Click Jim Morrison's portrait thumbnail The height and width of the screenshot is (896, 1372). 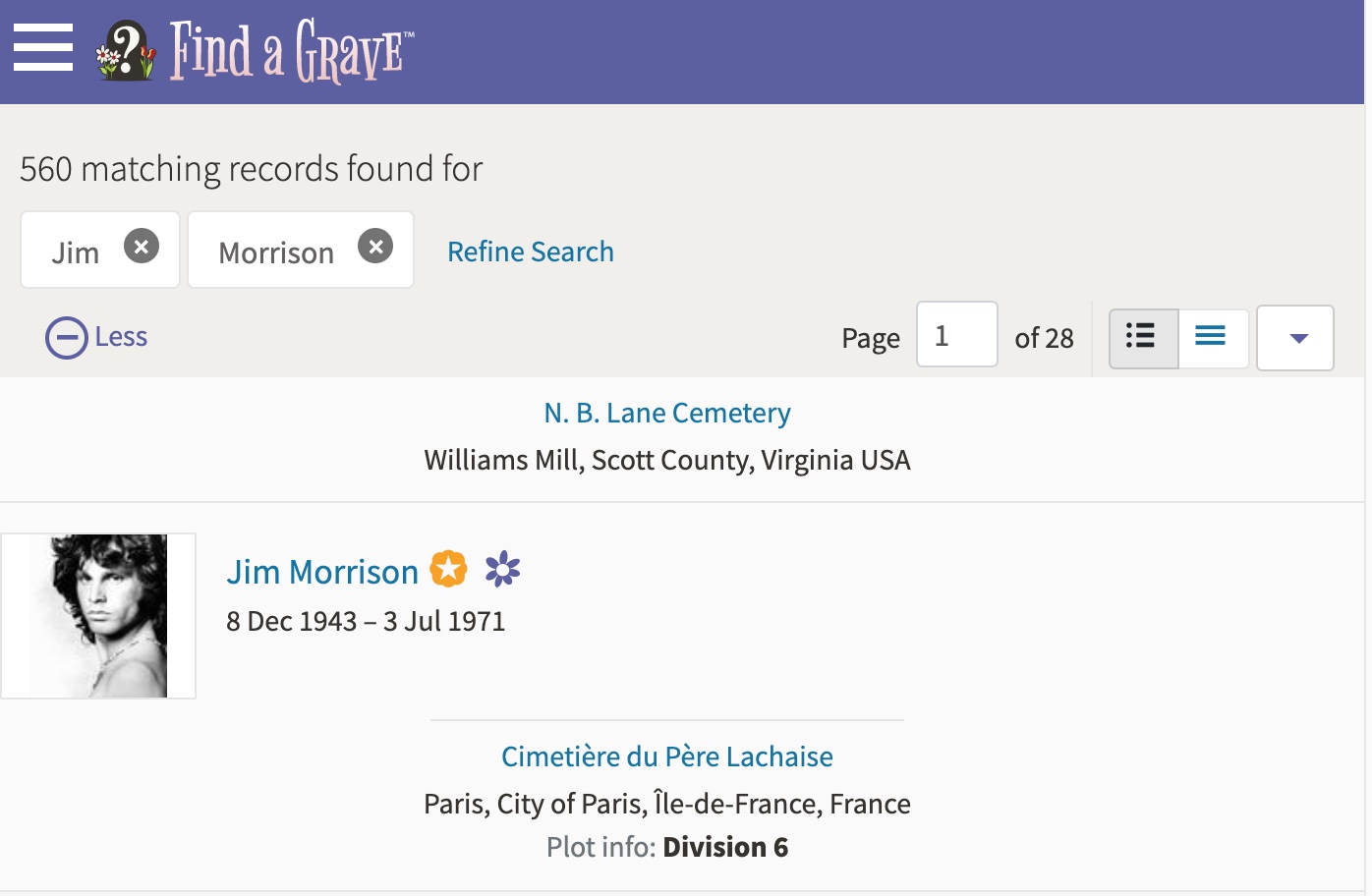[98, 616]
